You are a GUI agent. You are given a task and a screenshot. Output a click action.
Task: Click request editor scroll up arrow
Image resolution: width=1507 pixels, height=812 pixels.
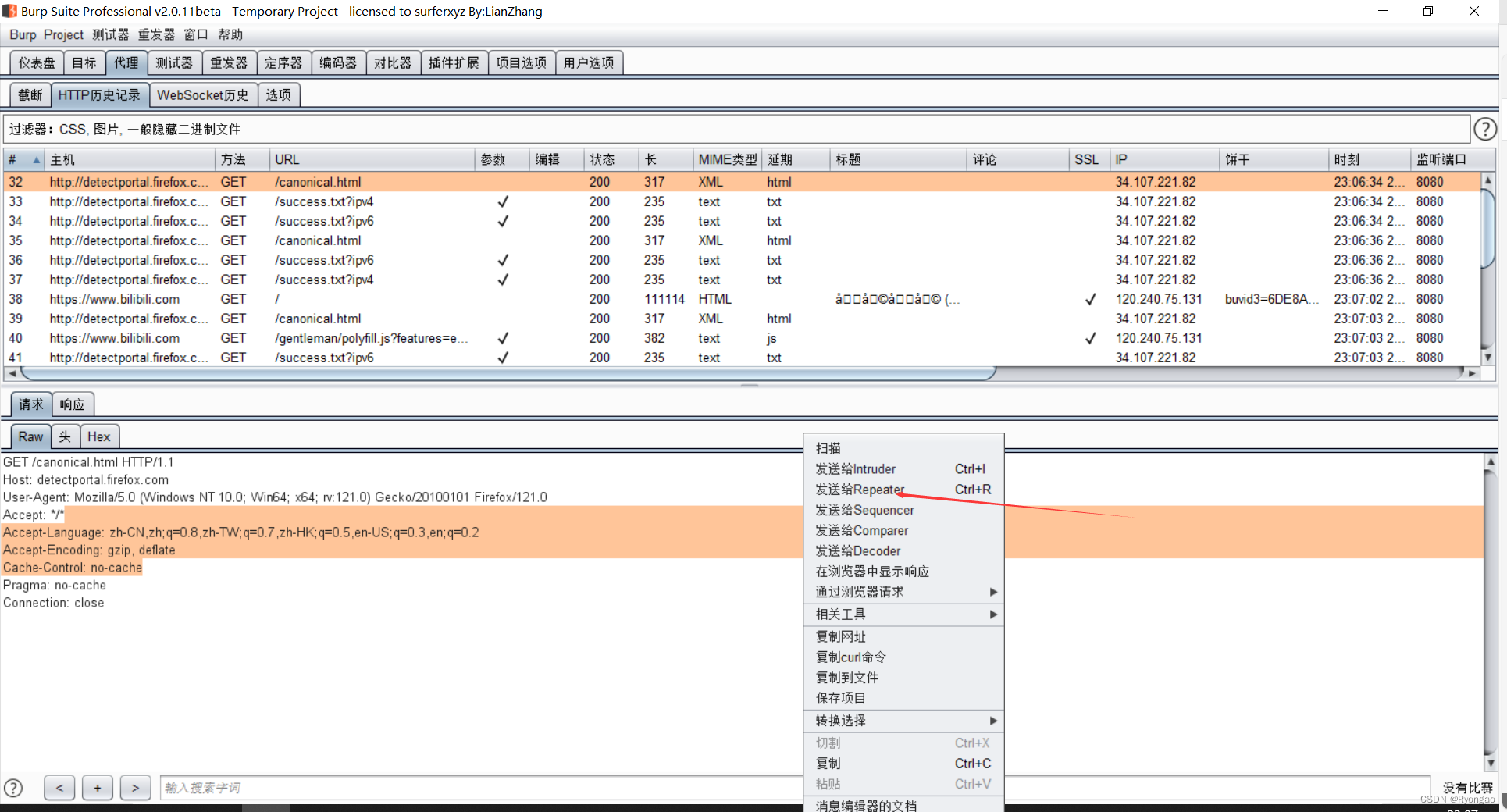1490,461
